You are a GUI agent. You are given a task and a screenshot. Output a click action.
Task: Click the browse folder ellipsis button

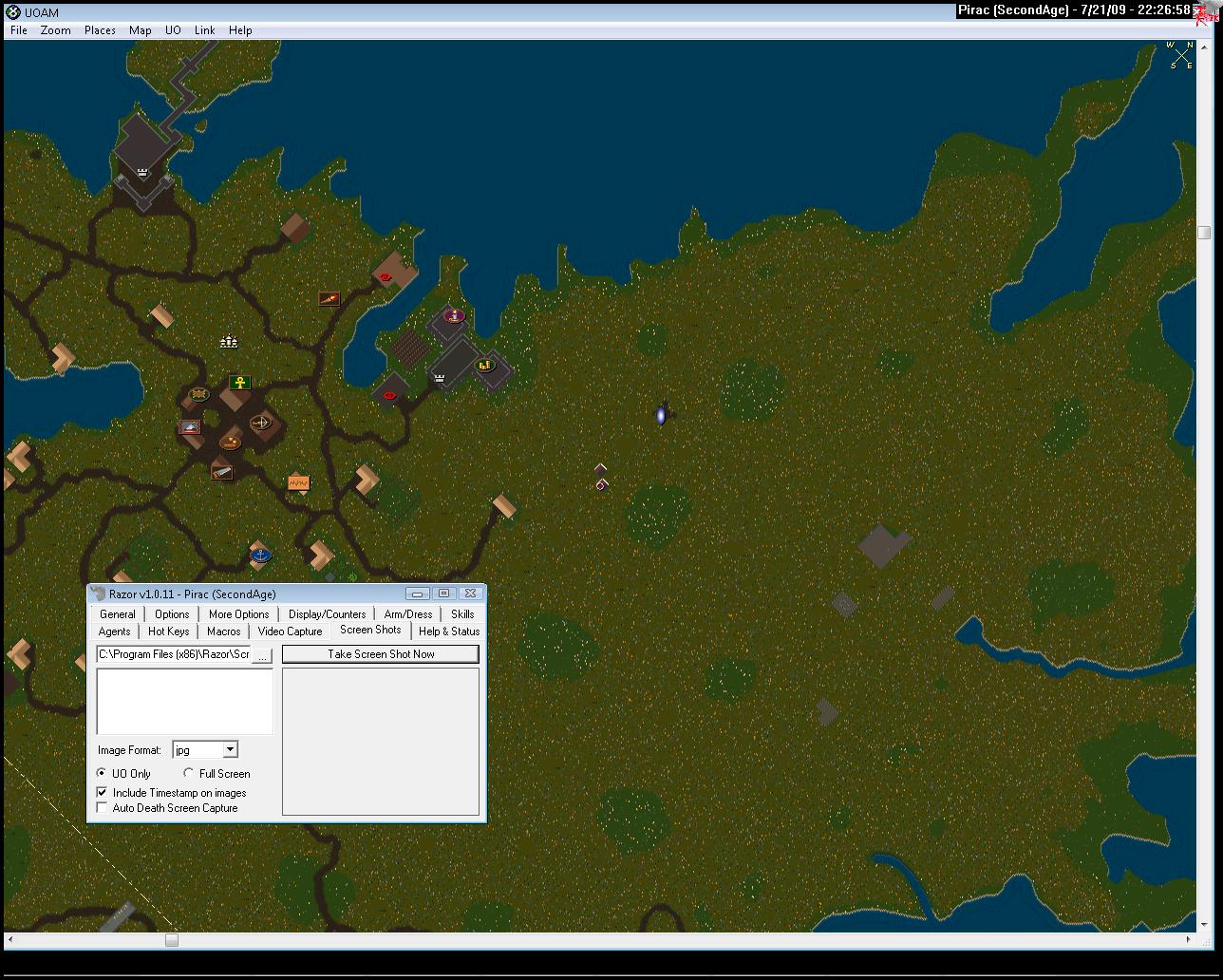point(263,655)
